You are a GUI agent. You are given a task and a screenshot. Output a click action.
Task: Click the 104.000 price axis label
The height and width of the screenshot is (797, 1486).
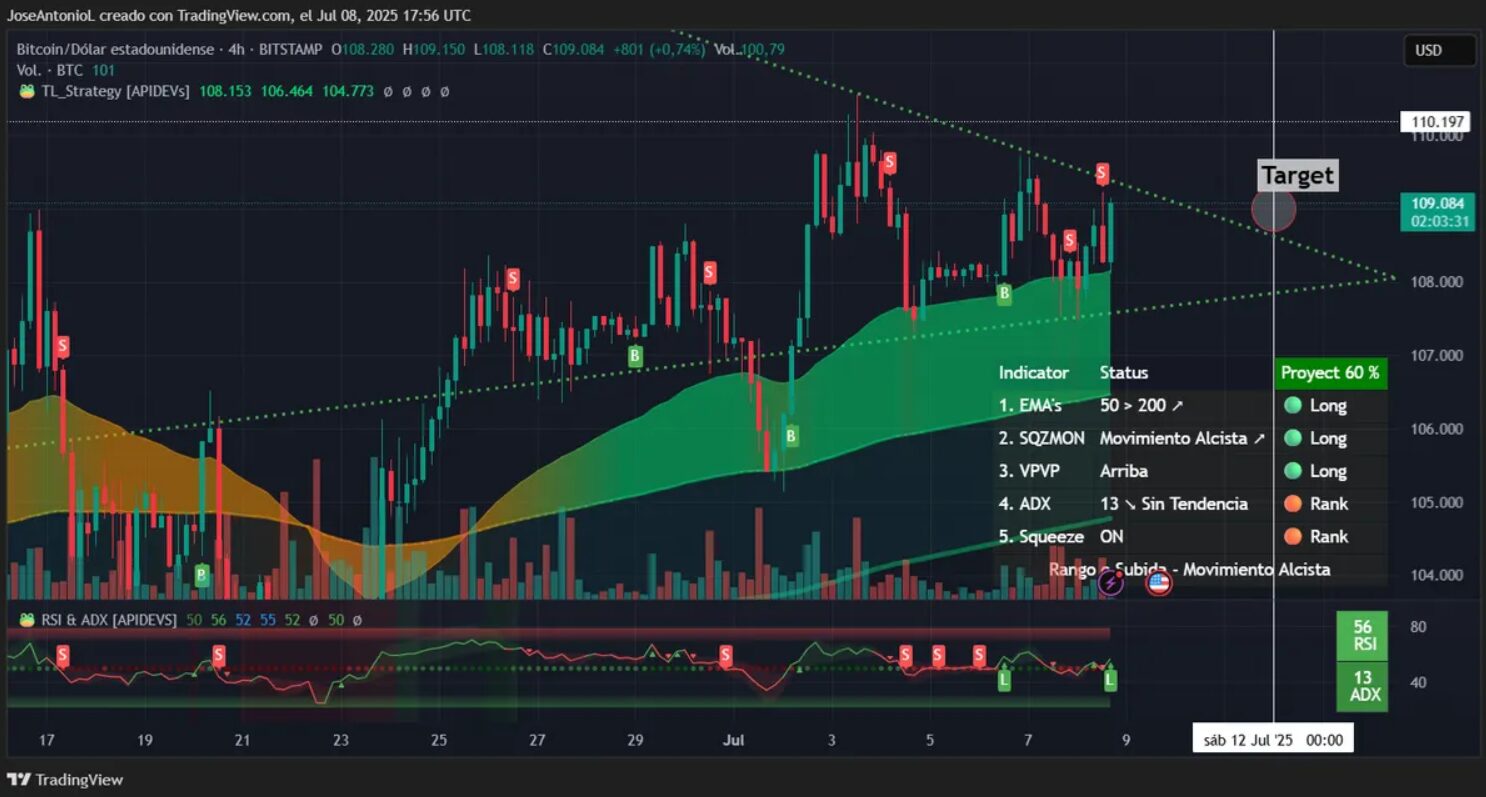[x=1437, y=575]
